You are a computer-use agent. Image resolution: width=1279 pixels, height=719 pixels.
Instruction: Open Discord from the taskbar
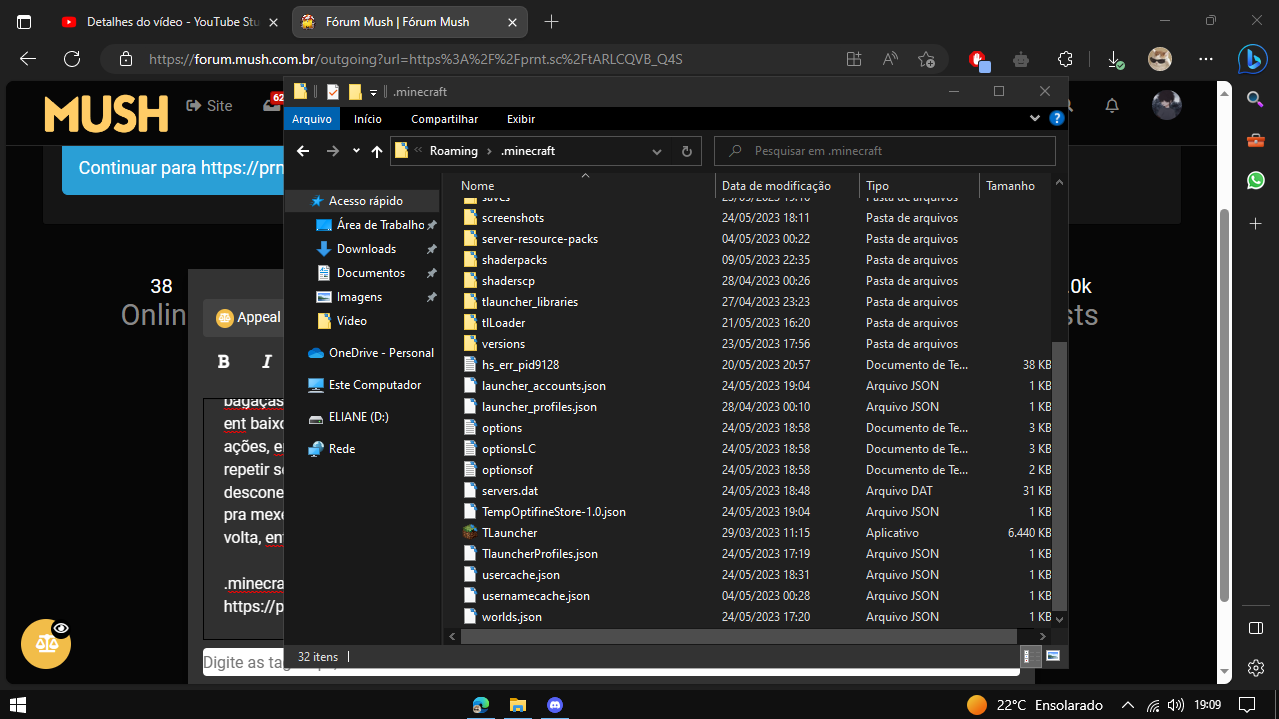click(x=555, y=704)
